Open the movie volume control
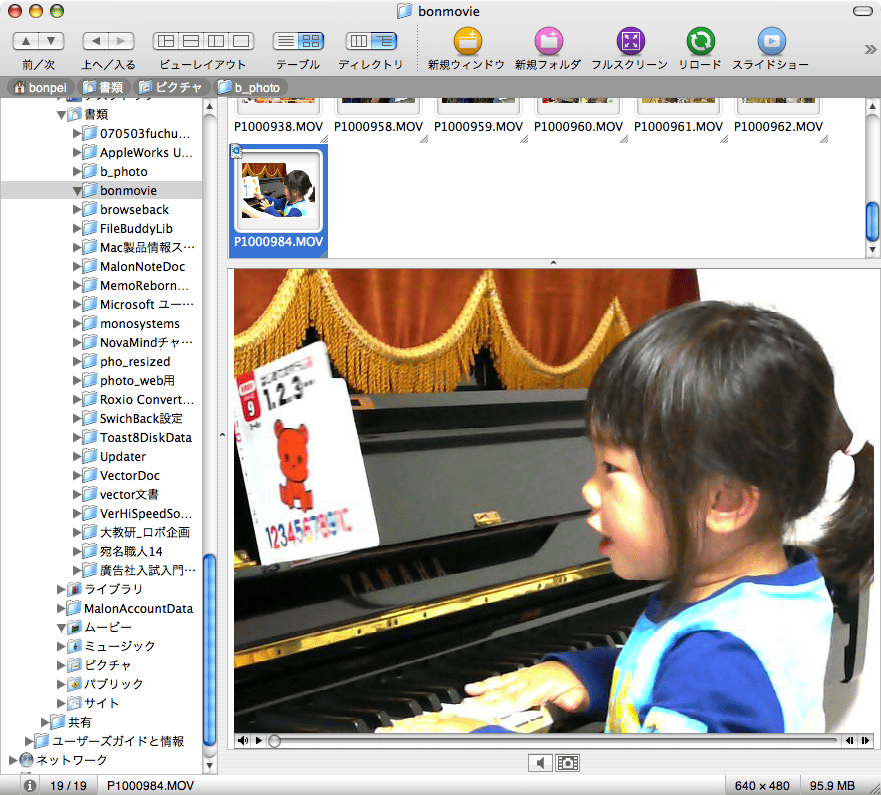The height and width of the screenshot is (795, 881). [x=243, y=741]
